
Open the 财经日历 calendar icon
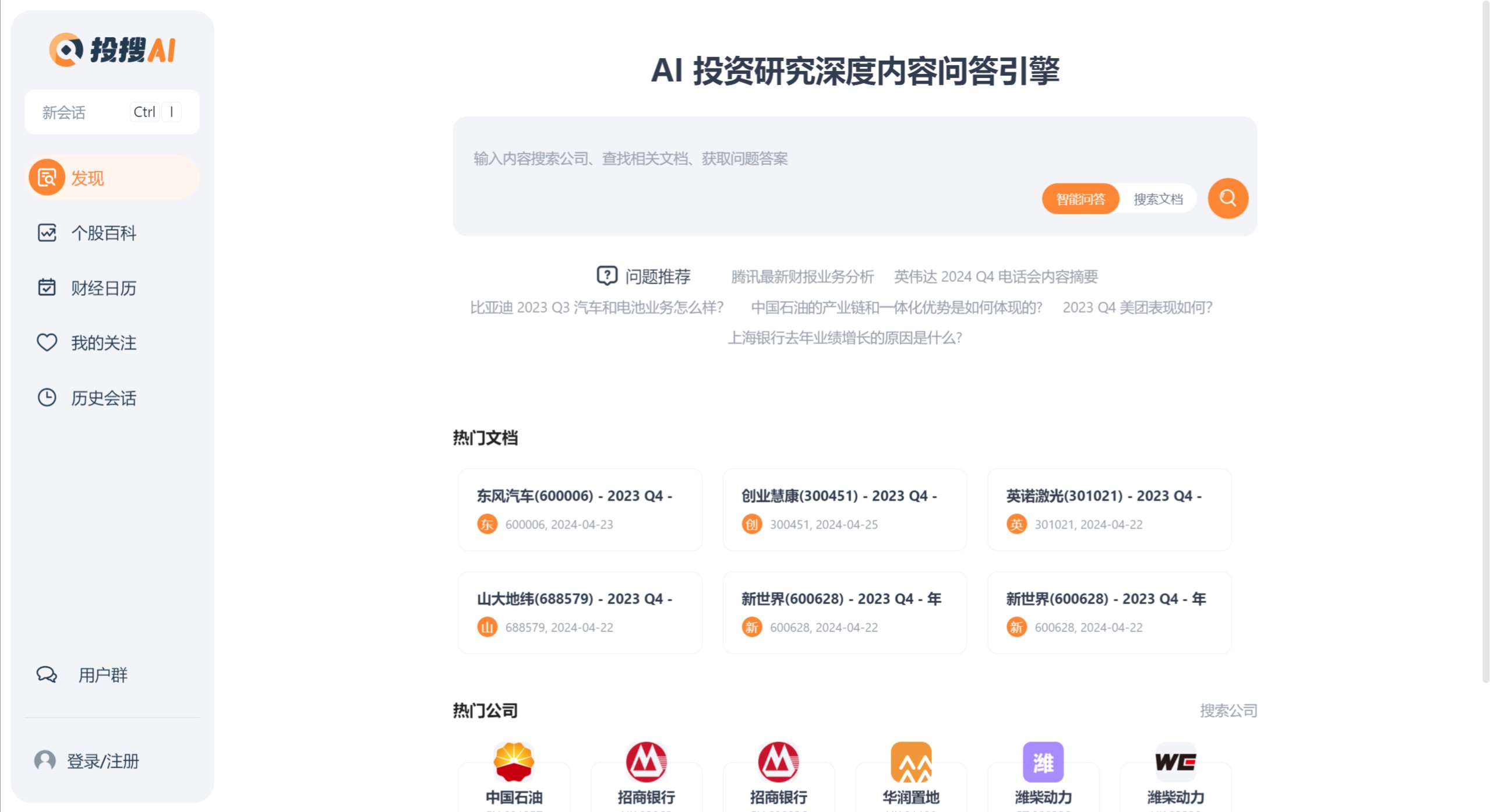[x=48, y=288]
